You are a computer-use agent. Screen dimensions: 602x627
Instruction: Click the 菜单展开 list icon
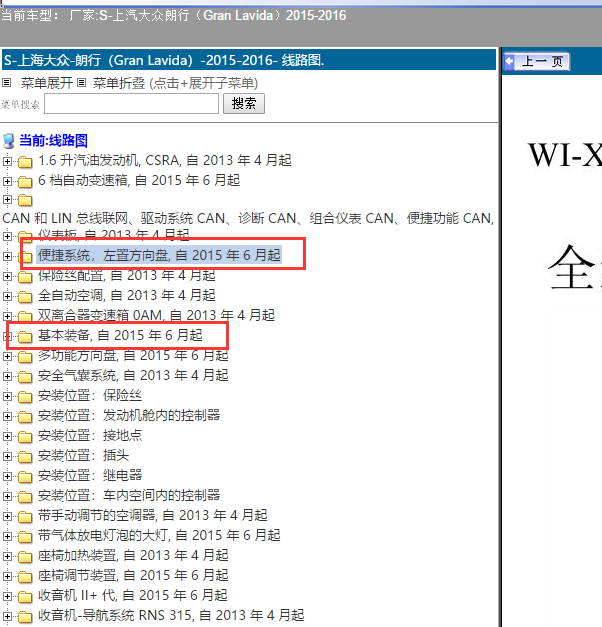6,83
